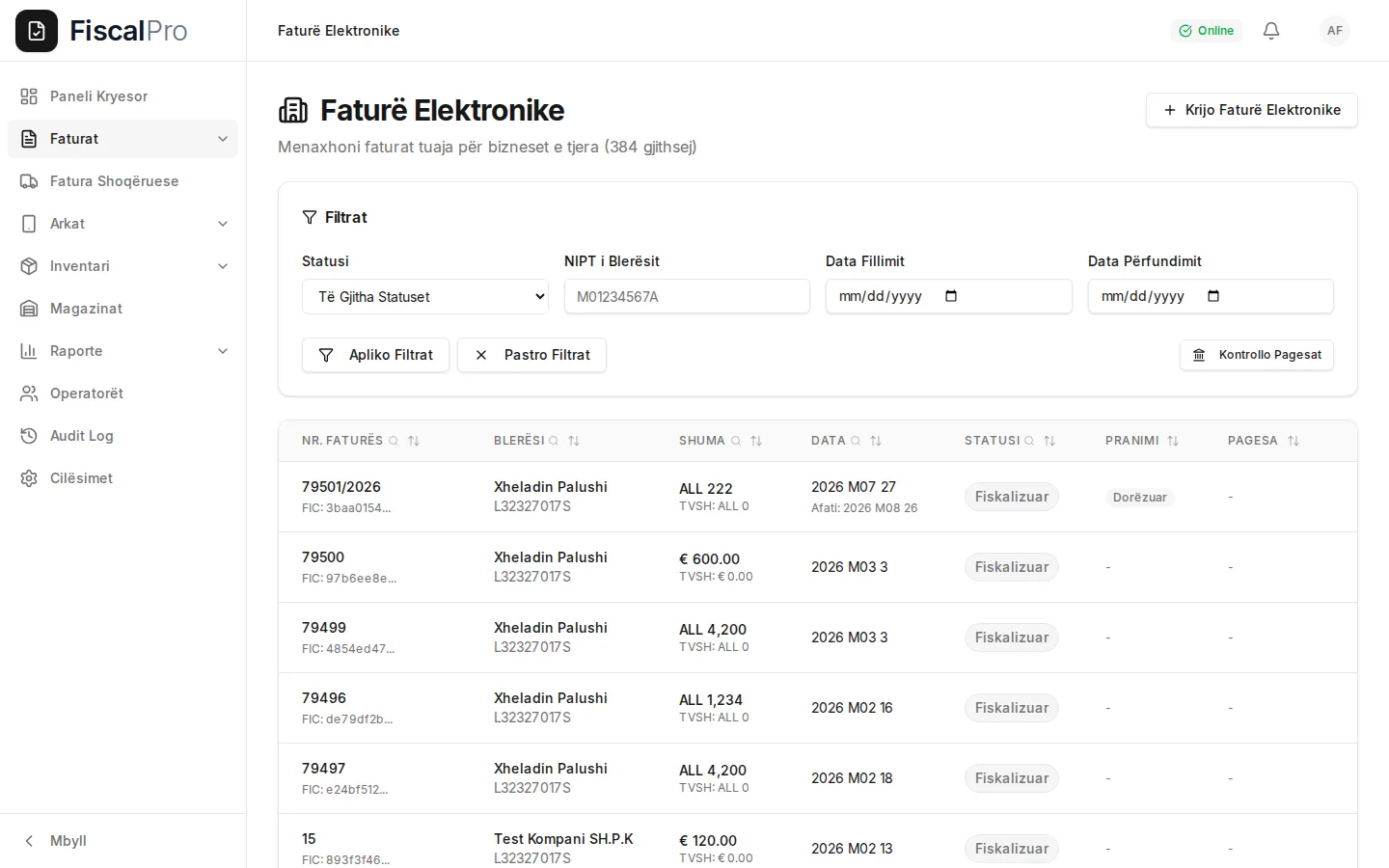Collapse sidebar with Mbyll

pos(123,841)
